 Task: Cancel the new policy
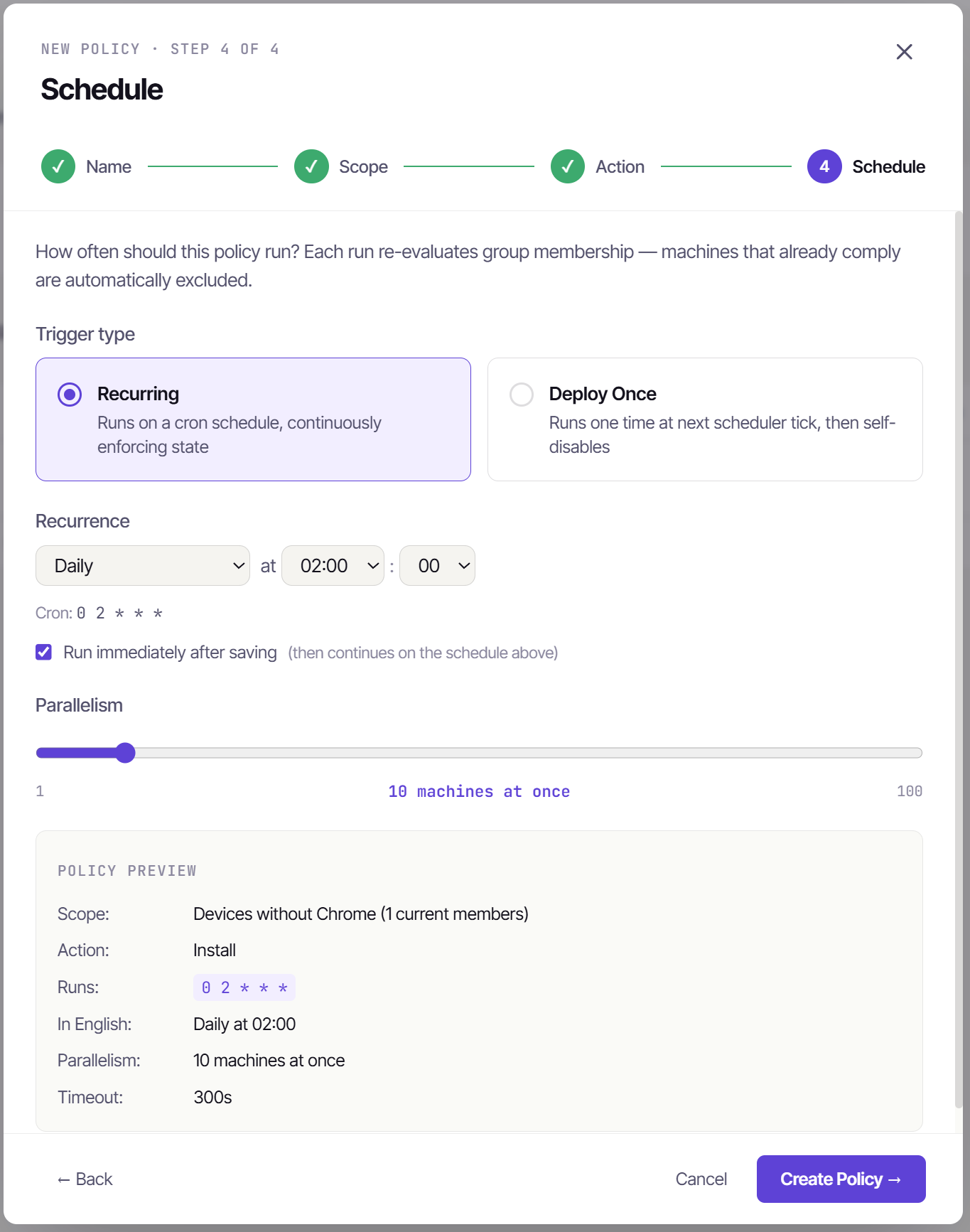tap(701, 1179)
